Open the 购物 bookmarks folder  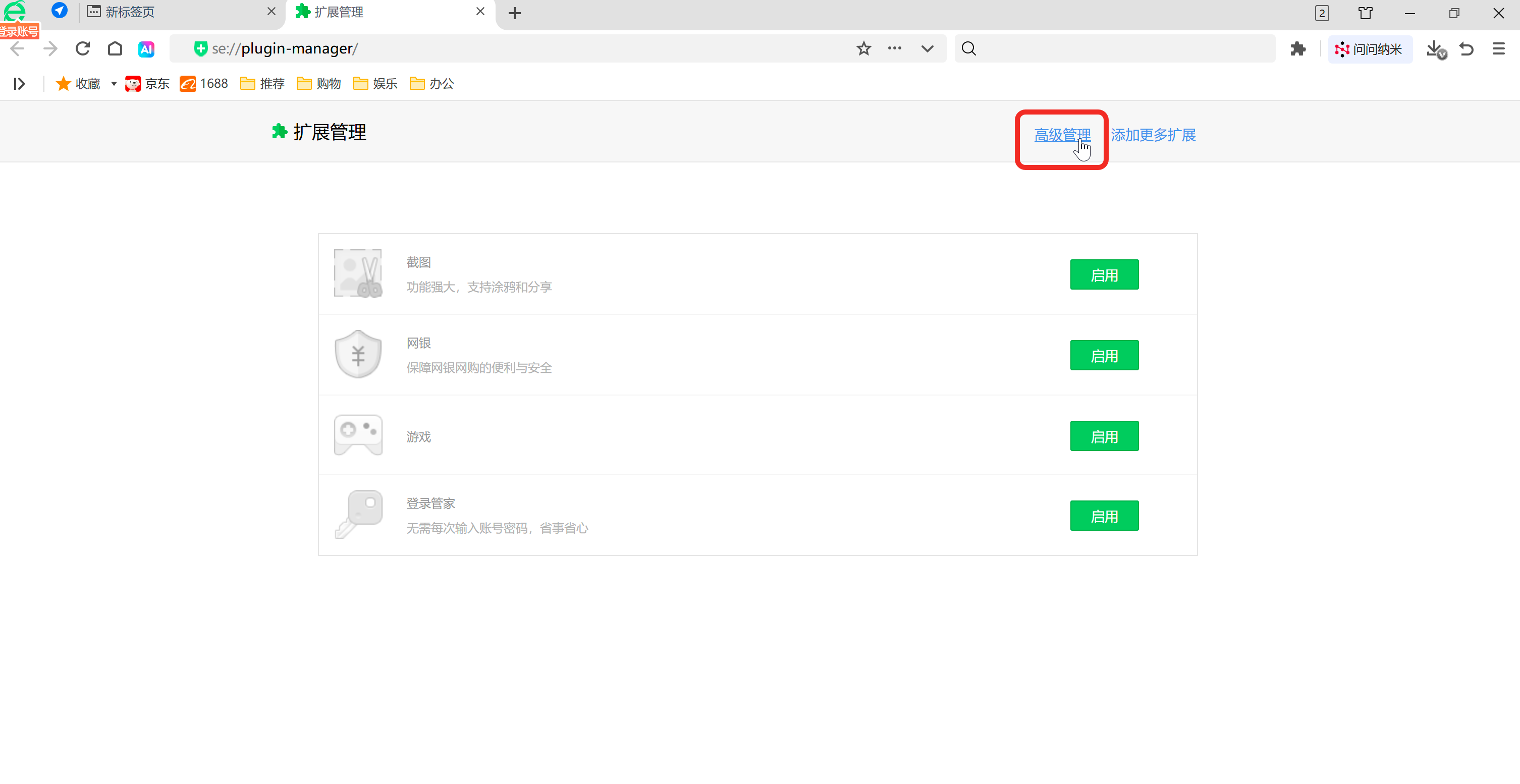coord(319,84)
